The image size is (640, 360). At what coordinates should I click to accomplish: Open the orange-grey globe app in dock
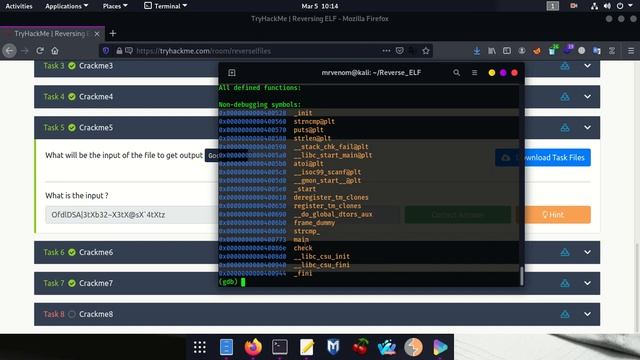click(413, 347)
